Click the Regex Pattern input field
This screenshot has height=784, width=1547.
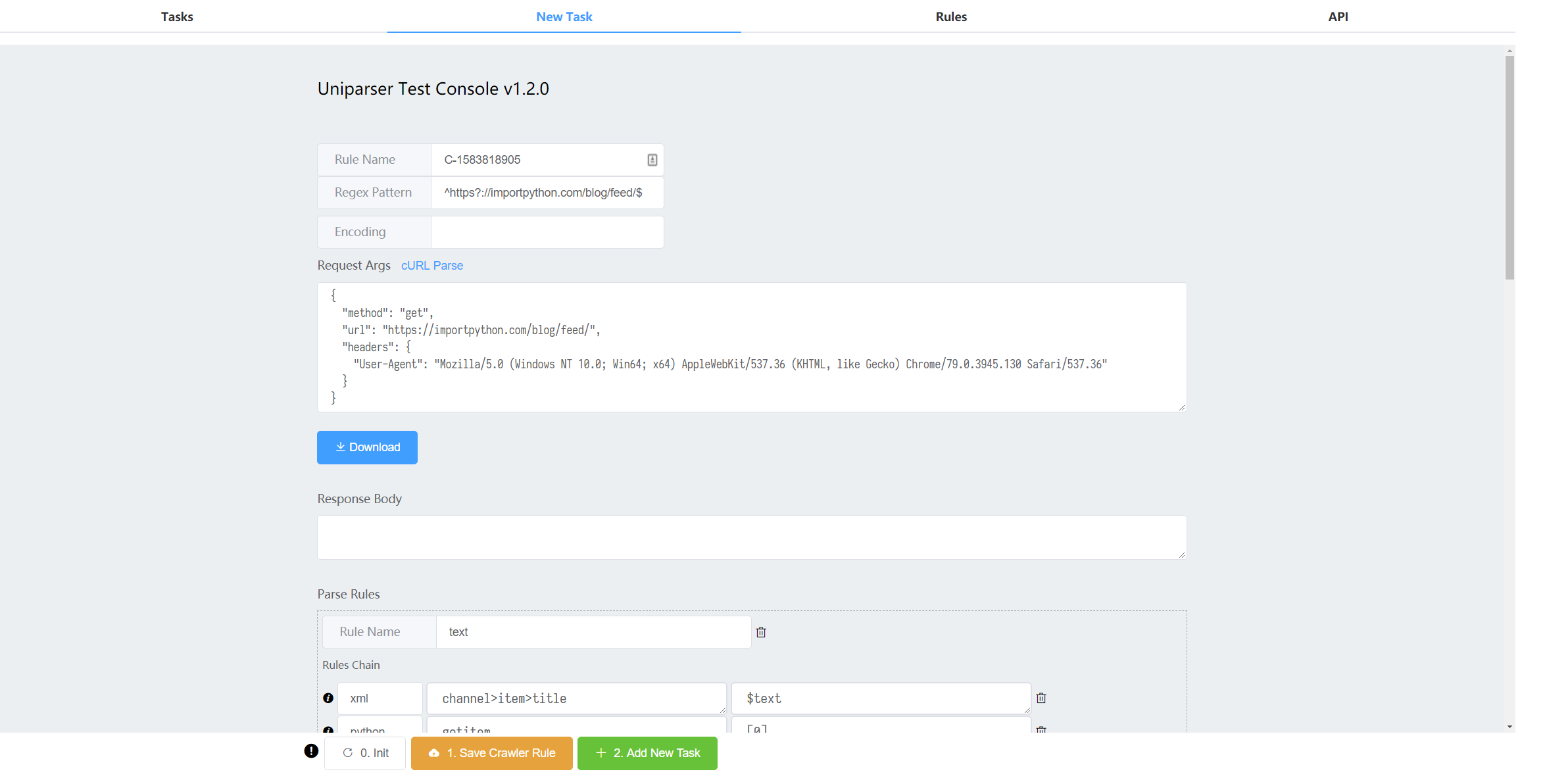click(x=547, y=193)
